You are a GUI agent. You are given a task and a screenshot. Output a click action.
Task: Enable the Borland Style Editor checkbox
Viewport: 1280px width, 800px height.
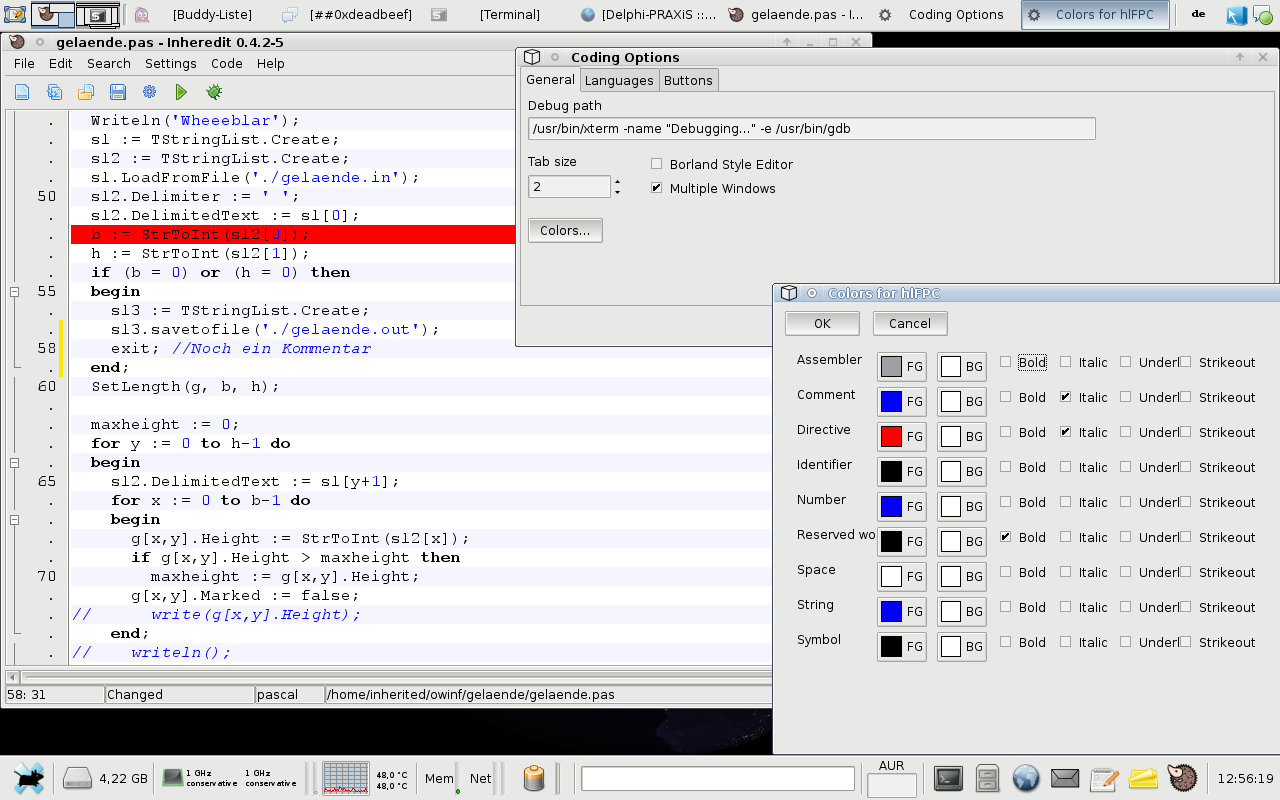pos(657,164)
